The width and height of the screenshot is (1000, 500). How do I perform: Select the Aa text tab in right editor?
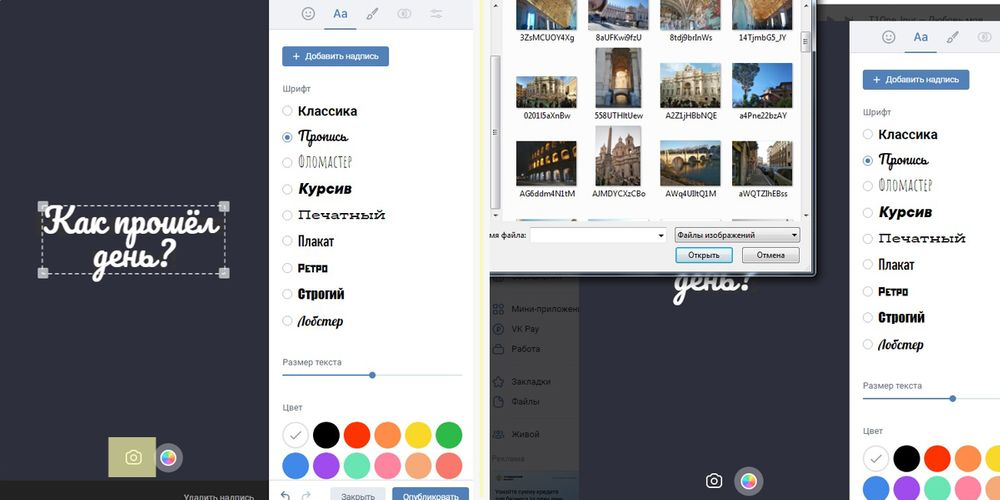click(920, 37)
